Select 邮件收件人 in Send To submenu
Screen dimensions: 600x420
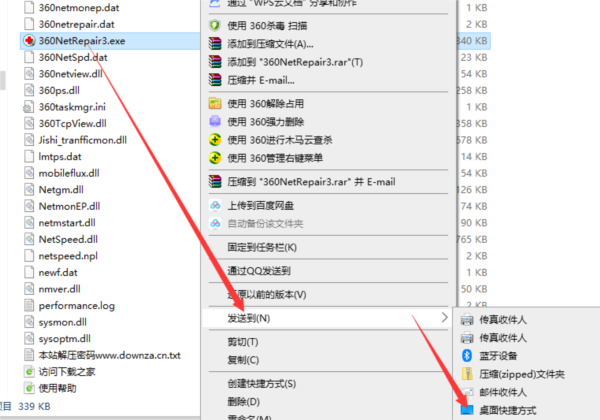click(x=527, y=392)
